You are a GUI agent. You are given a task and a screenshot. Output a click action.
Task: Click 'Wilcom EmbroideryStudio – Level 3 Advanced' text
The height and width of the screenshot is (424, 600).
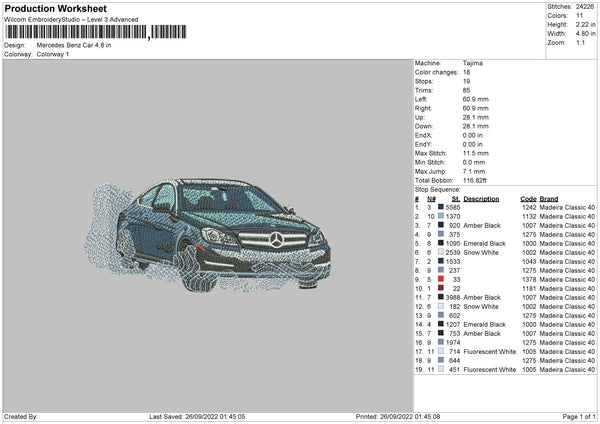point(71,20)
